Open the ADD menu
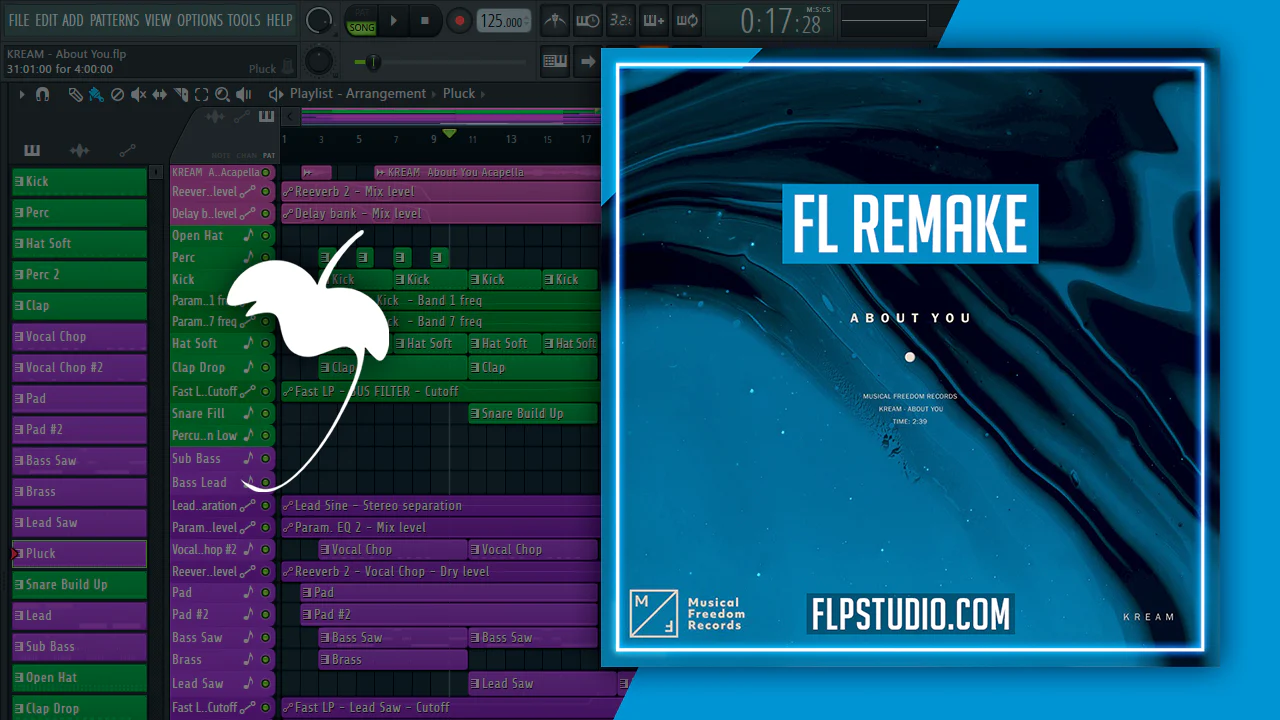Viewport: 1280px width, 720px height. pyautogui.click(x=73, y=20)
